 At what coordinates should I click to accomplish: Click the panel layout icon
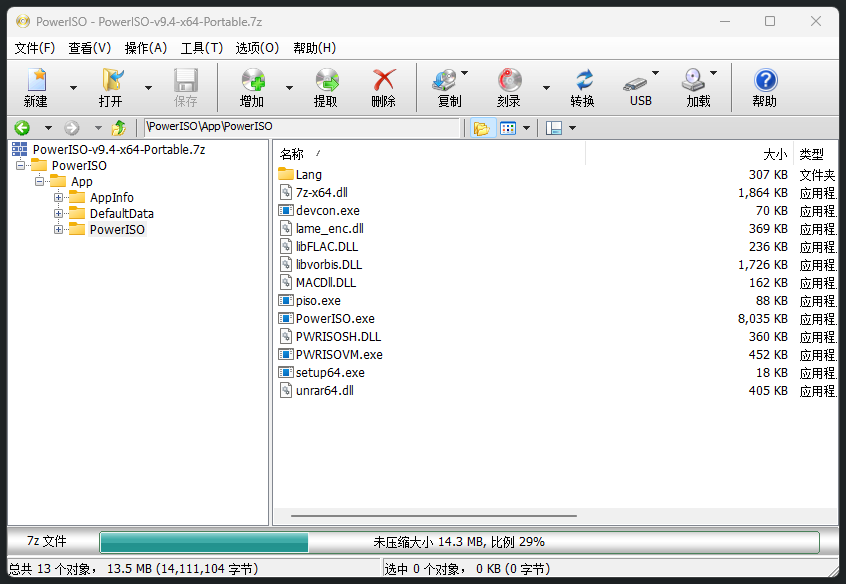point(554,128)
